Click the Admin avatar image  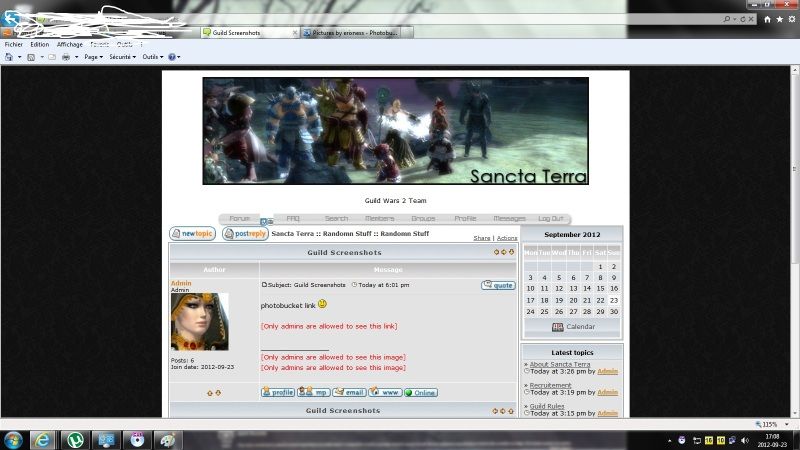[200, 321]
